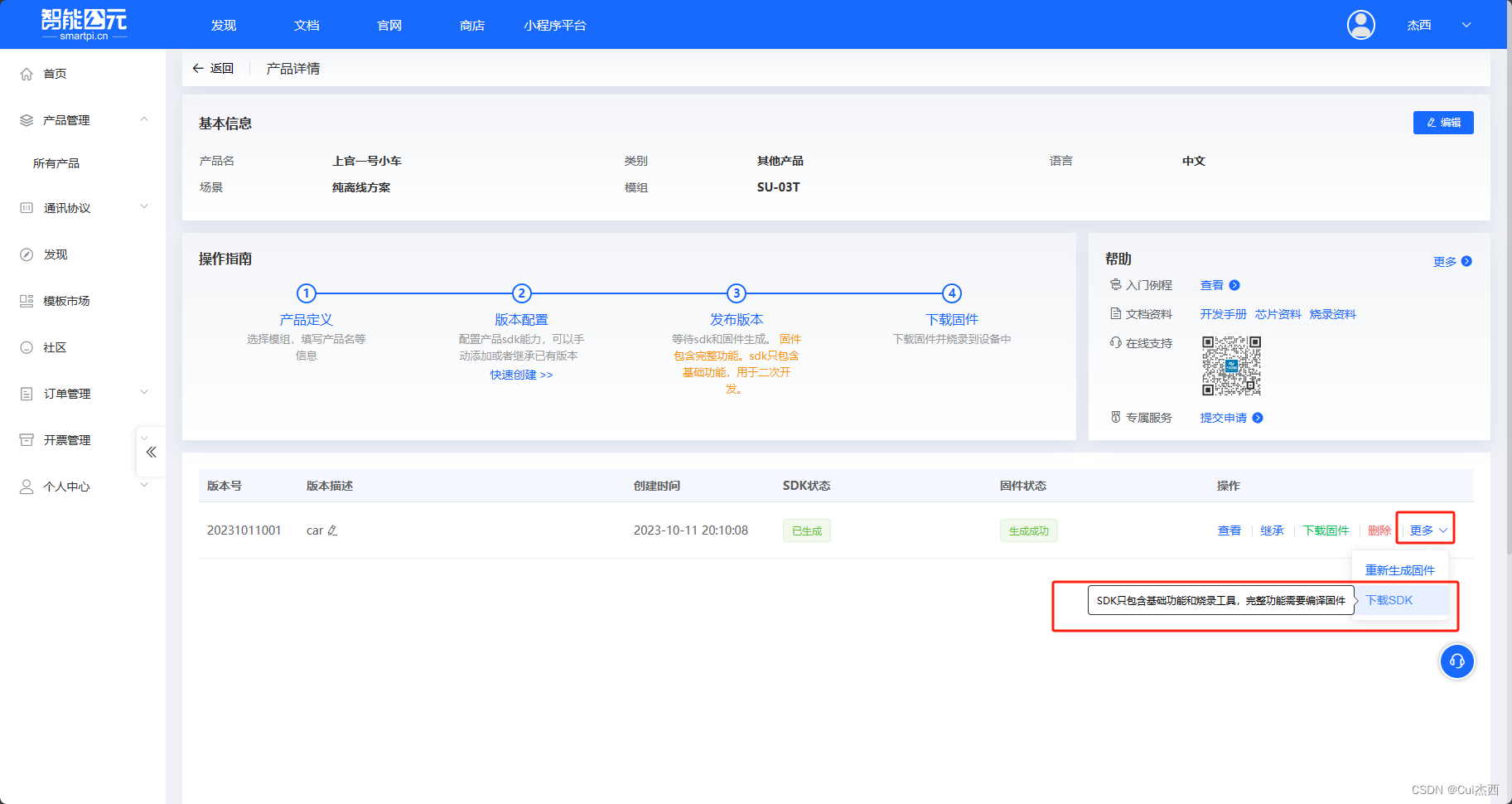Image resolution: width=1512 pixels, height=804 pixels.
Task: Click version number 20231011001
Action: tap(244, 530)
